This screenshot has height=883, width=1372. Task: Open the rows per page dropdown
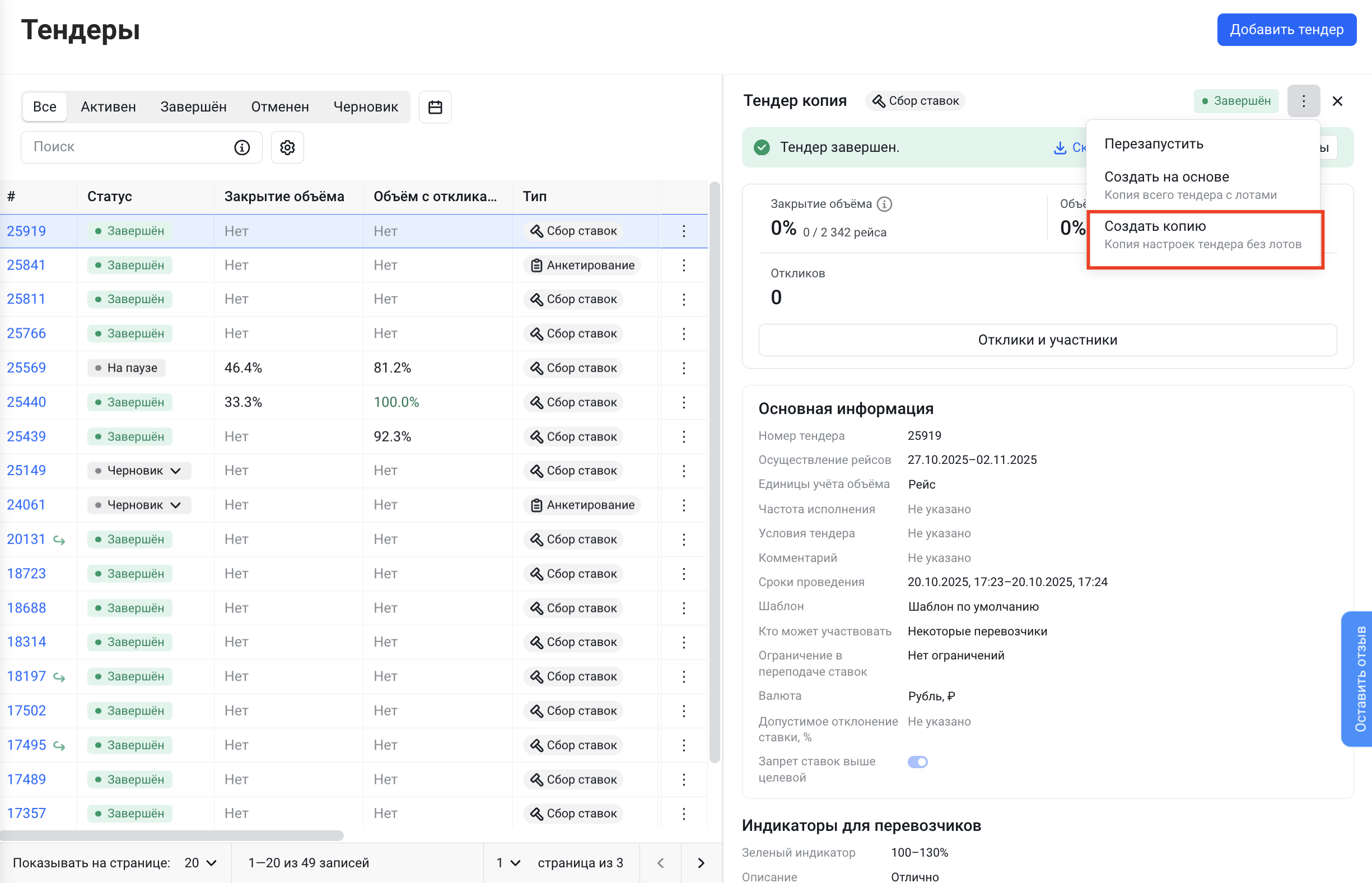pos(200,863)
